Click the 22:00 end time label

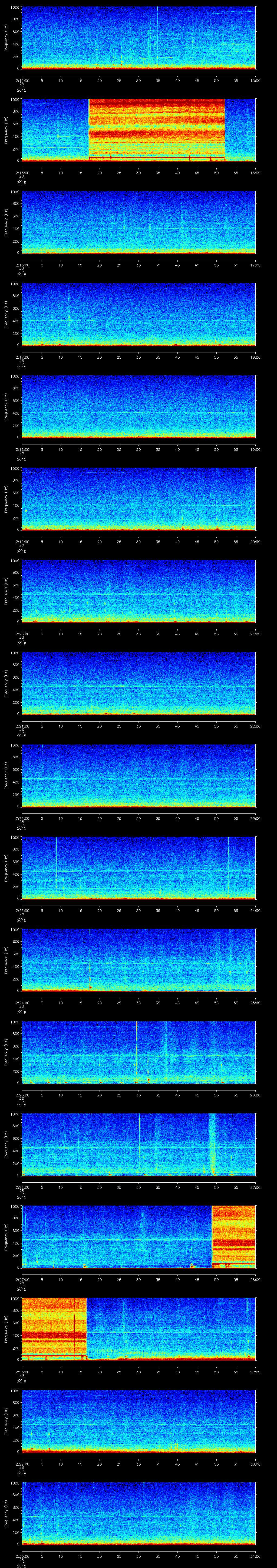pyautogui.click(x=255, y=726)
